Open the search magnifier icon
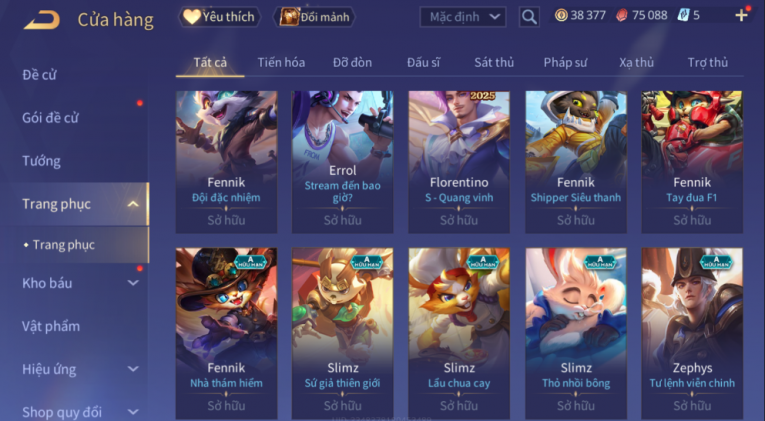 coord(529,18)
